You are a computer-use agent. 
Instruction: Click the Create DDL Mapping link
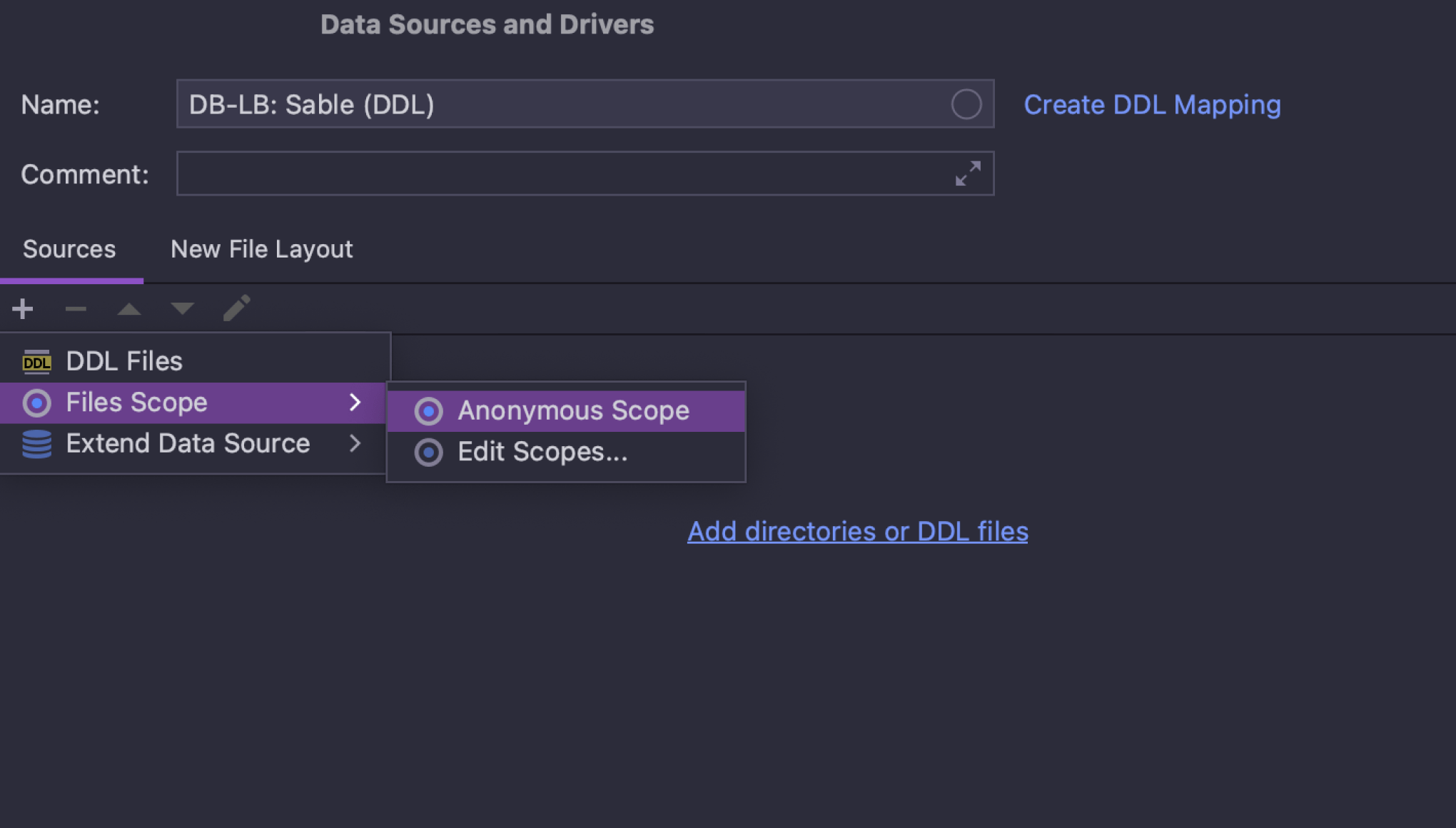coord(1152,105)
